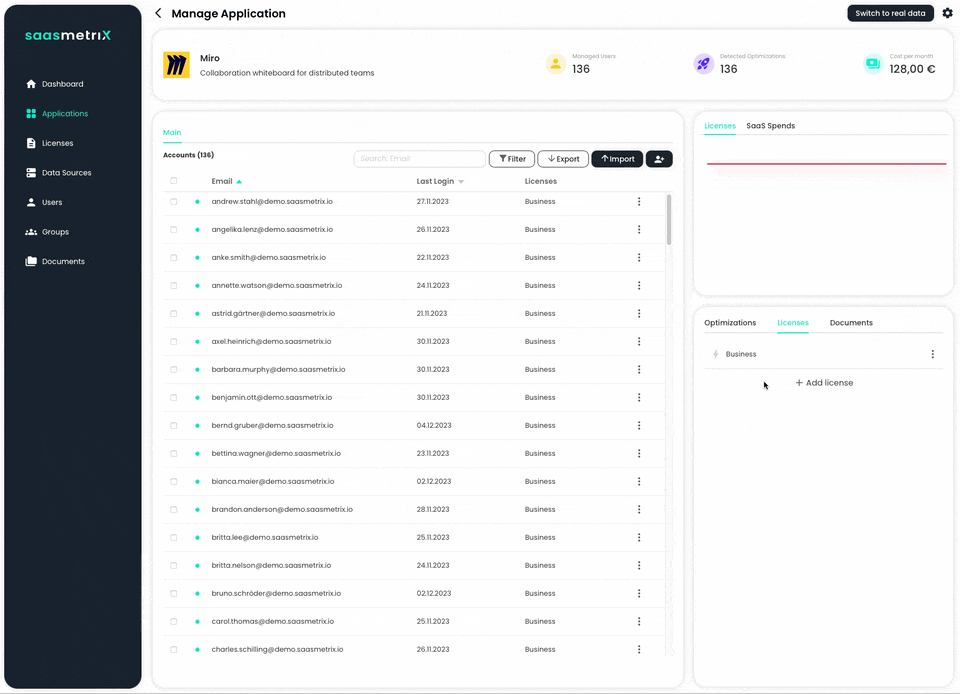The width and height of the screenshot is (960, 694).
Task: Toggle the select-all accounts checkbox
Action: point(174,181)
